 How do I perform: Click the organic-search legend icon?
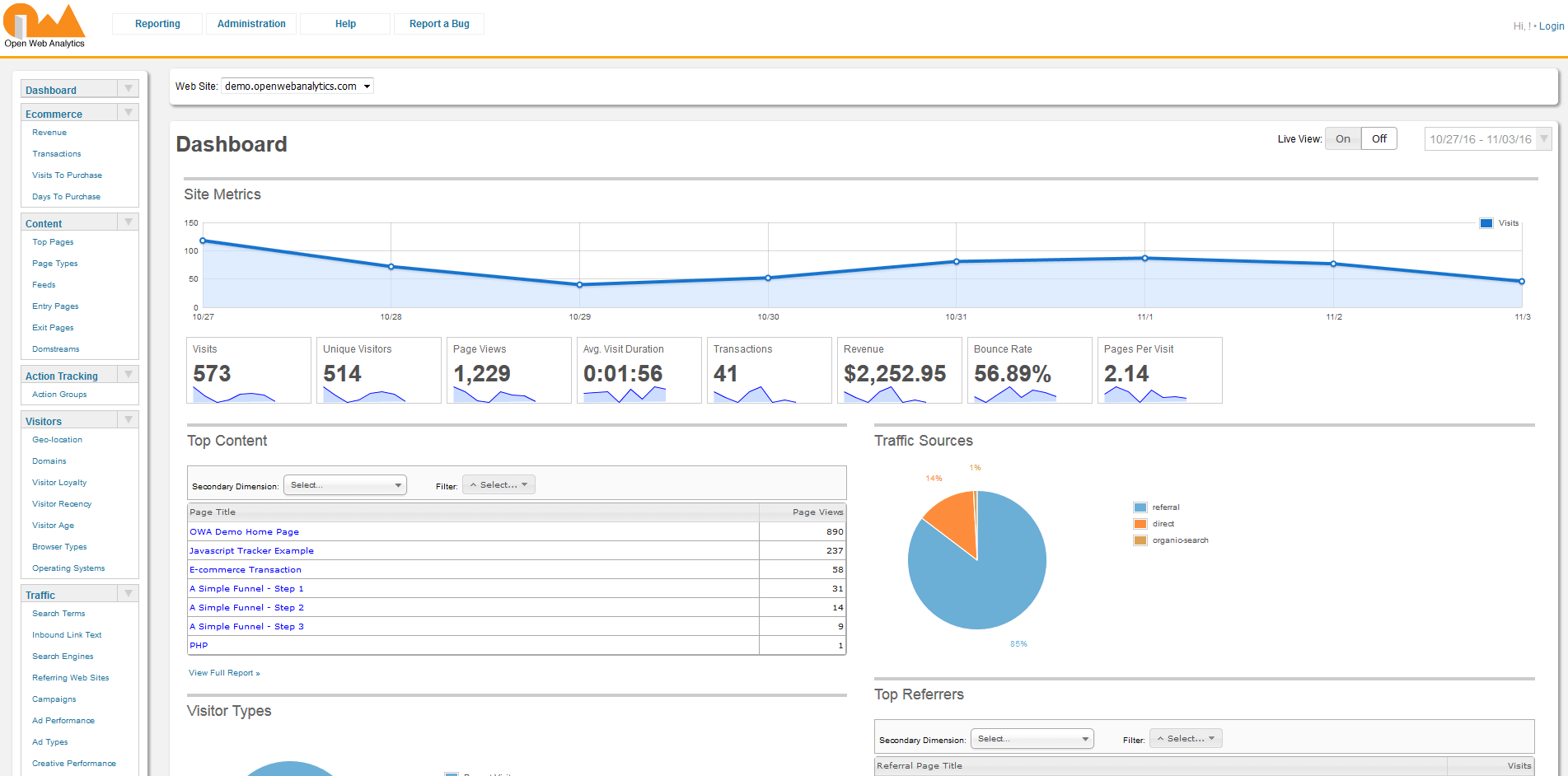[1140, 540]
